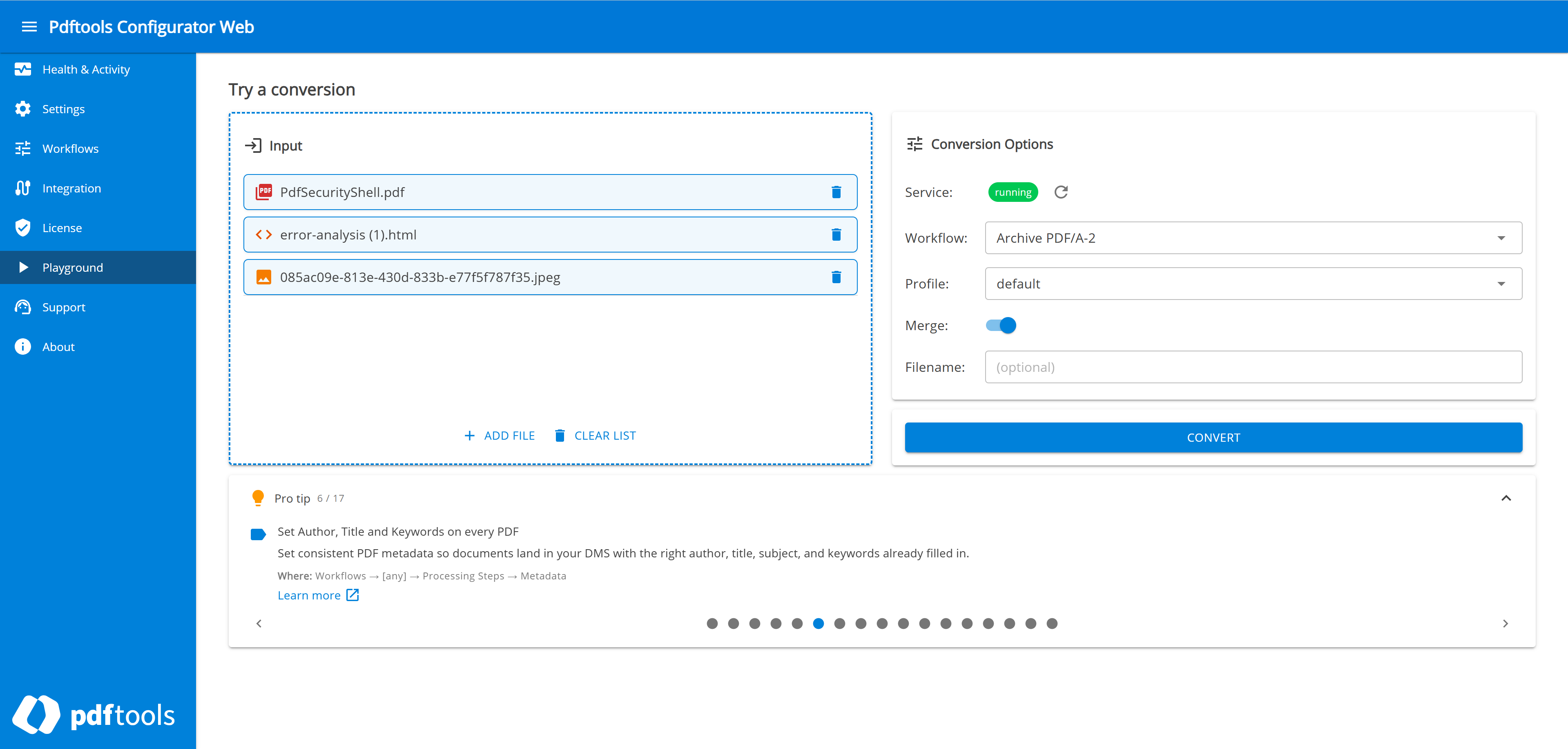The width and height of the screenshot is (1568, 749).
Task: Click CLEAR LIST button
Action: (596, 436)
